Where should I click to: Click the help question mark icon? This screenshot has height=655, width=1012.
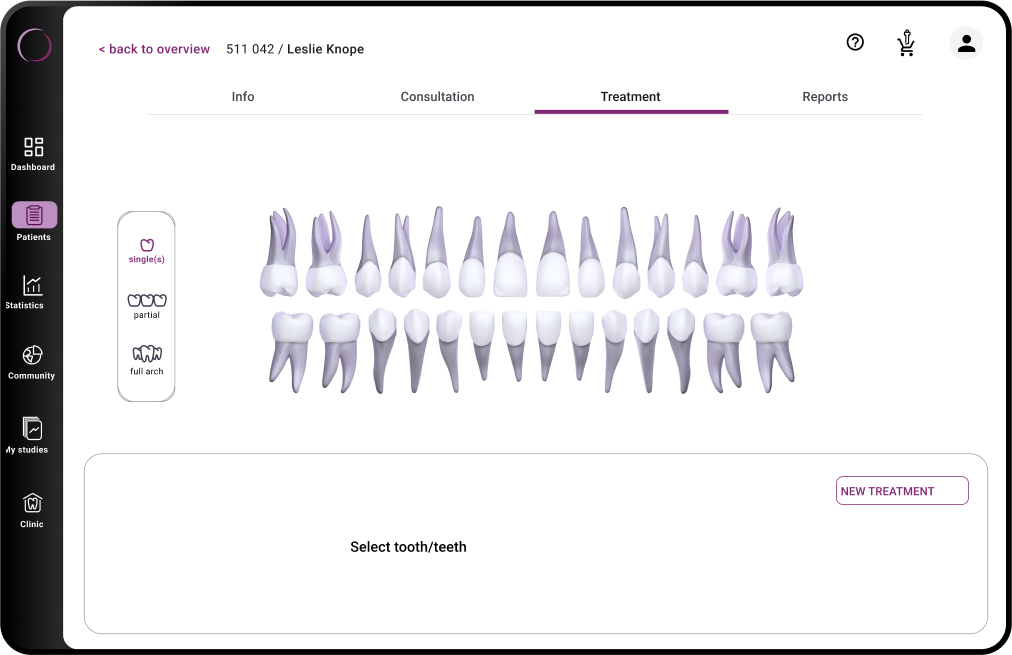point(855,42)
